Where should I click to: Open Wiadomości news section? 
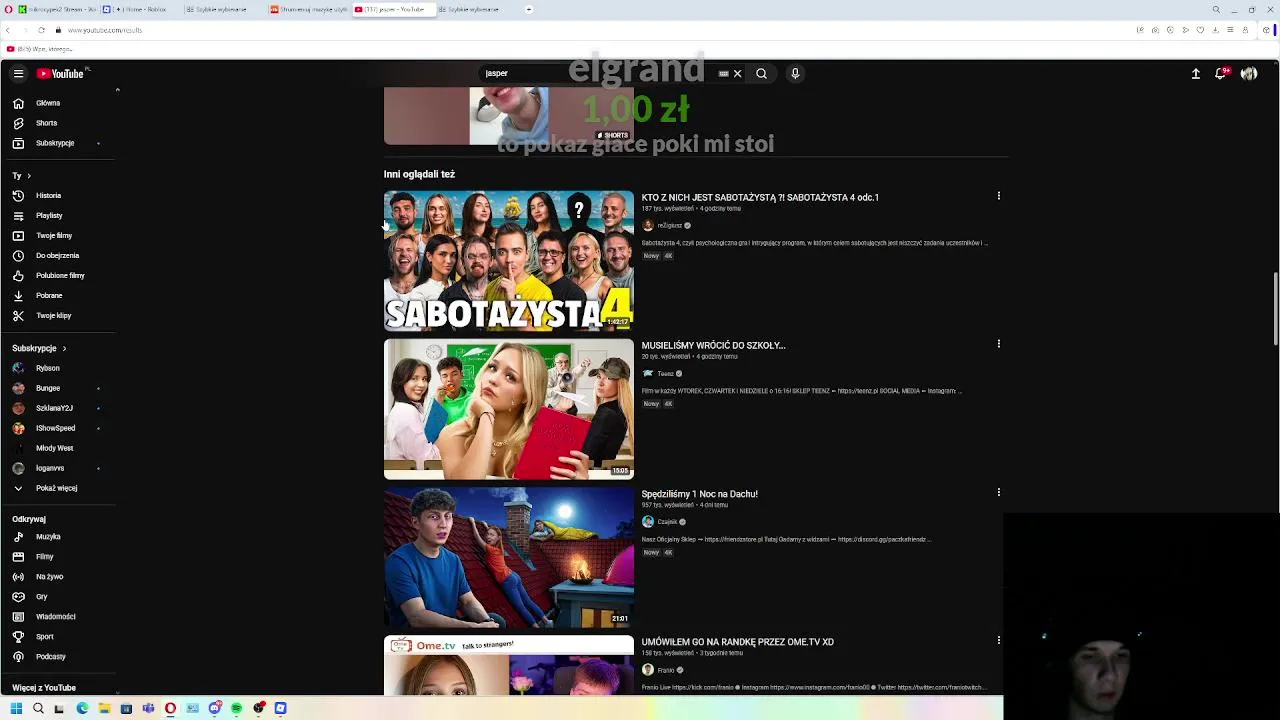(58, 617)
